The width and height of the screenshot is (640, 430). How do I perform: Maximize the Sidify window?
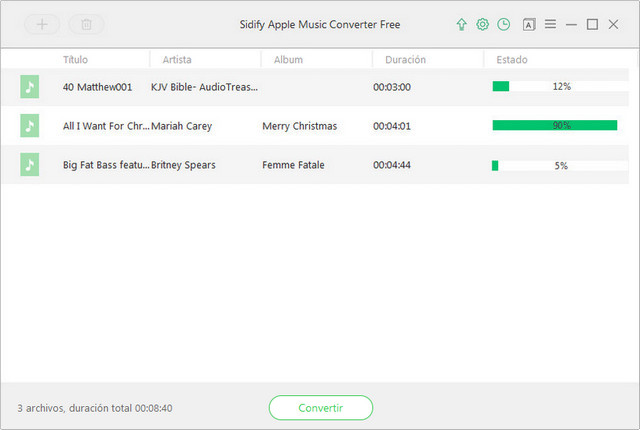pos(592,24)
